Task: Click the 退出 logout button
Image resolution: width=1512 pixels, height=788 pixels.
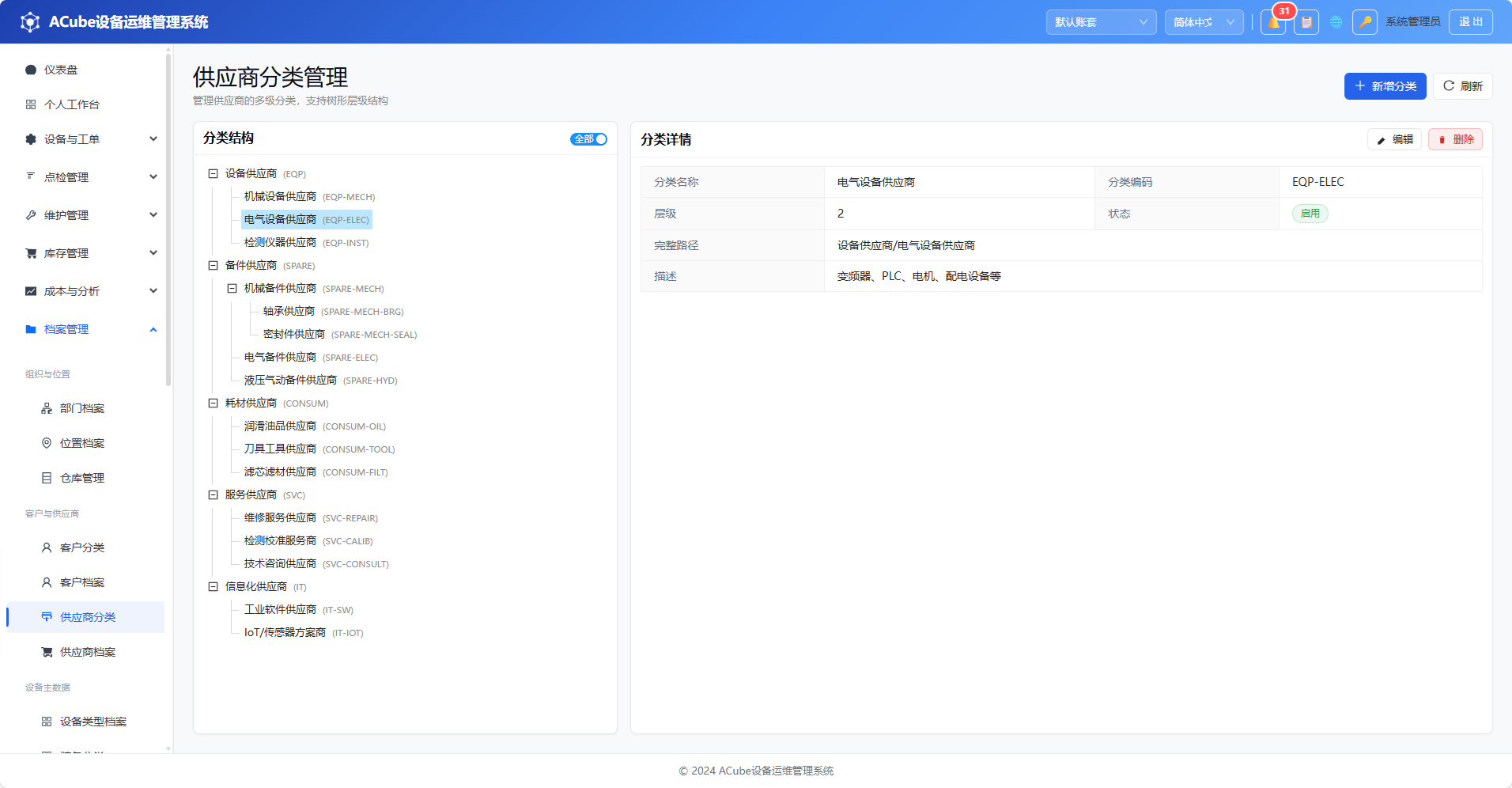Action: point(1471,22)
